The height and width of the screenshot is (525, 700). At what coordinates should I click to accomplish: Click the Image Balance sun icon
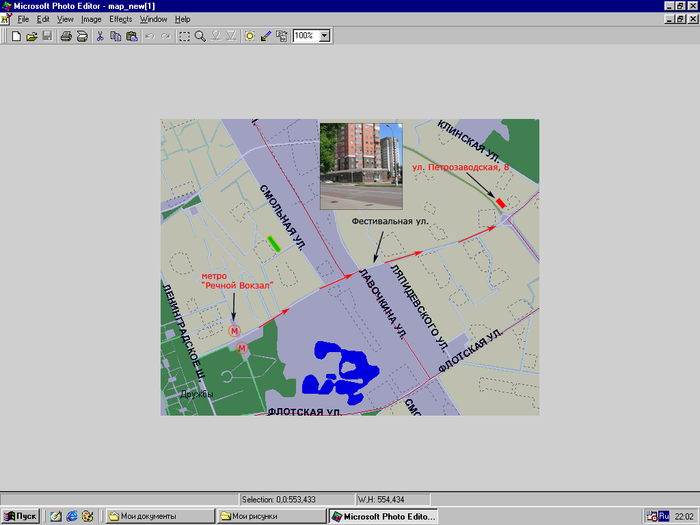(250, 36)
